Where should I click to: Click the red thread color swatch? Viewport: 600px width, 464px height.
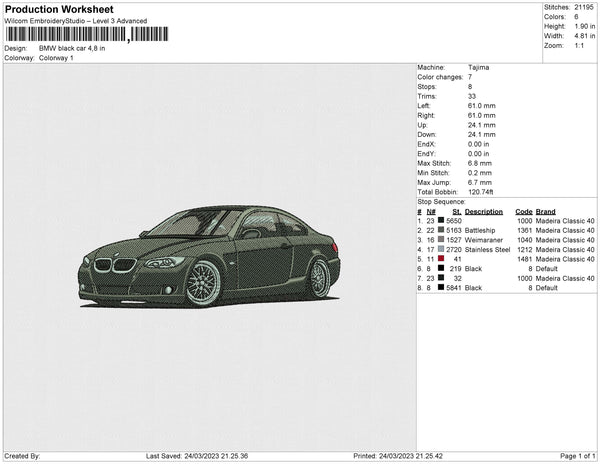pyautogui.click(x=442, y=258)
